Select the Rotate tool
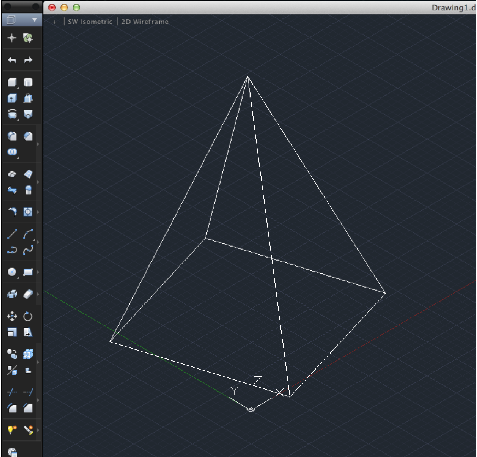 coord(28,316)
